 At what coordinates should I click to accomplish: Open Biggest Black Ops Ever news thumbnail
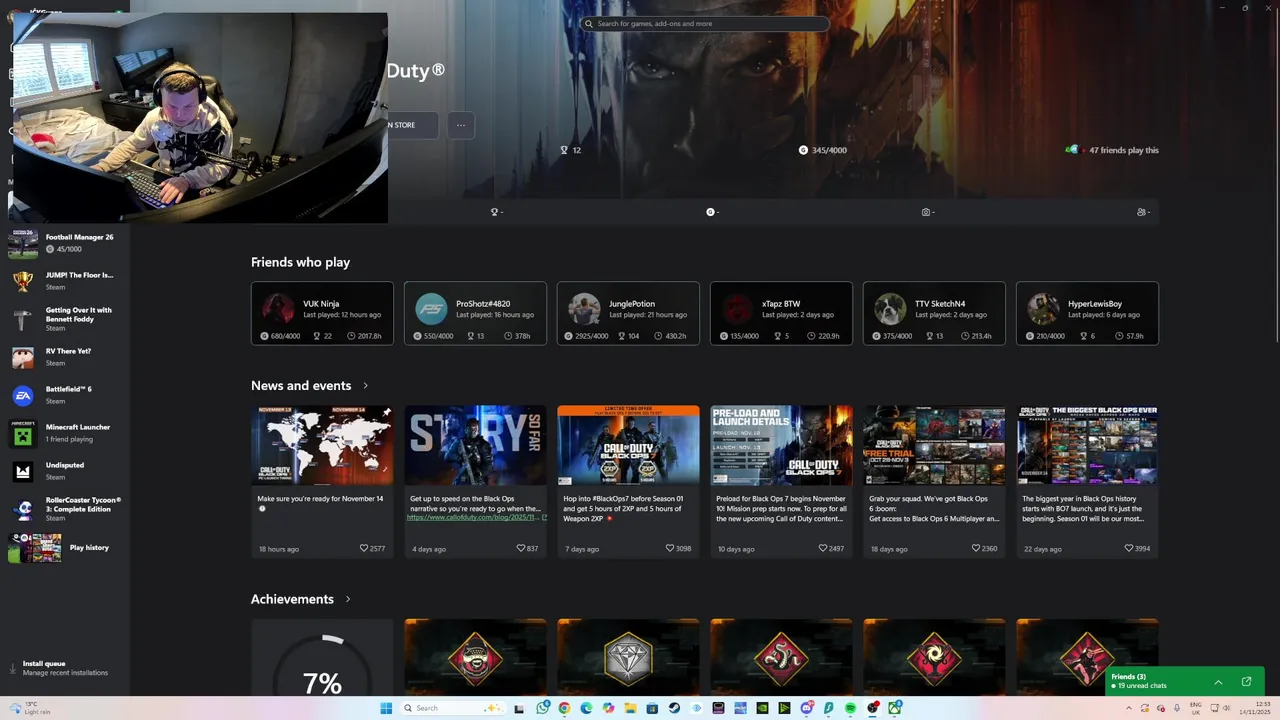[1087, 445]
